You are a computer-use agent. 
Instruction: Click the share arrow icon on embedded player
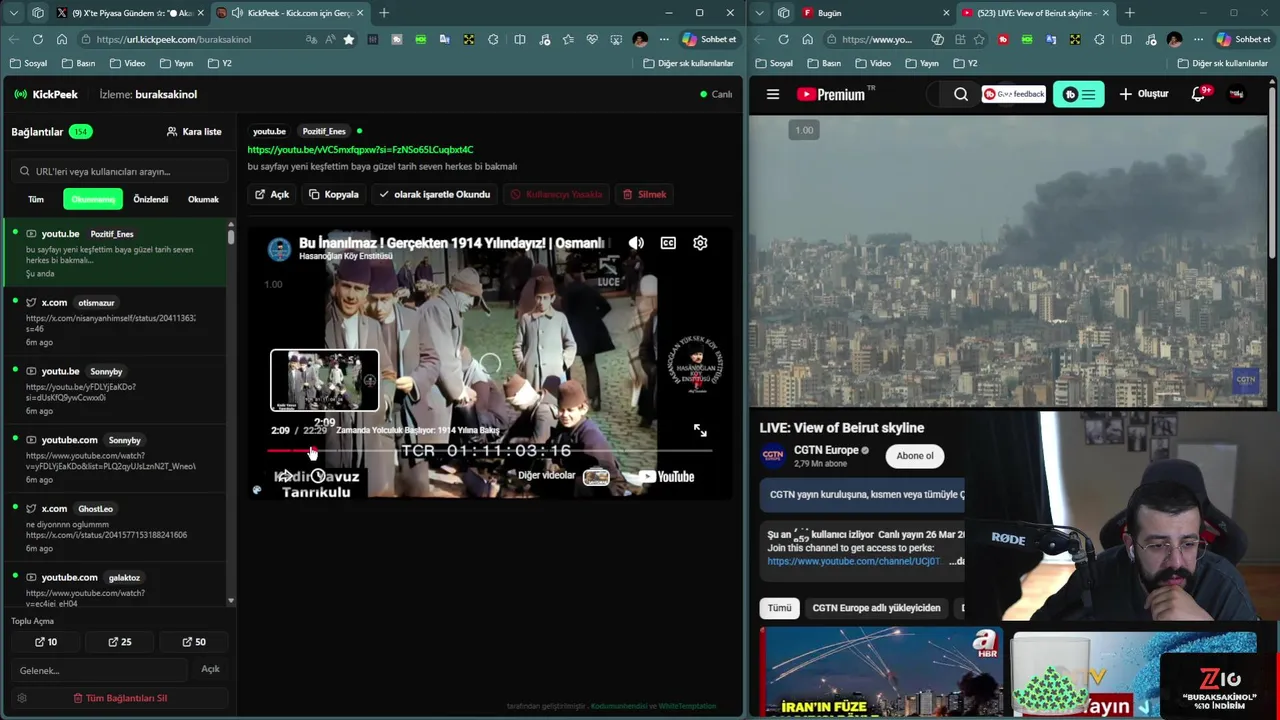(285, 476)
